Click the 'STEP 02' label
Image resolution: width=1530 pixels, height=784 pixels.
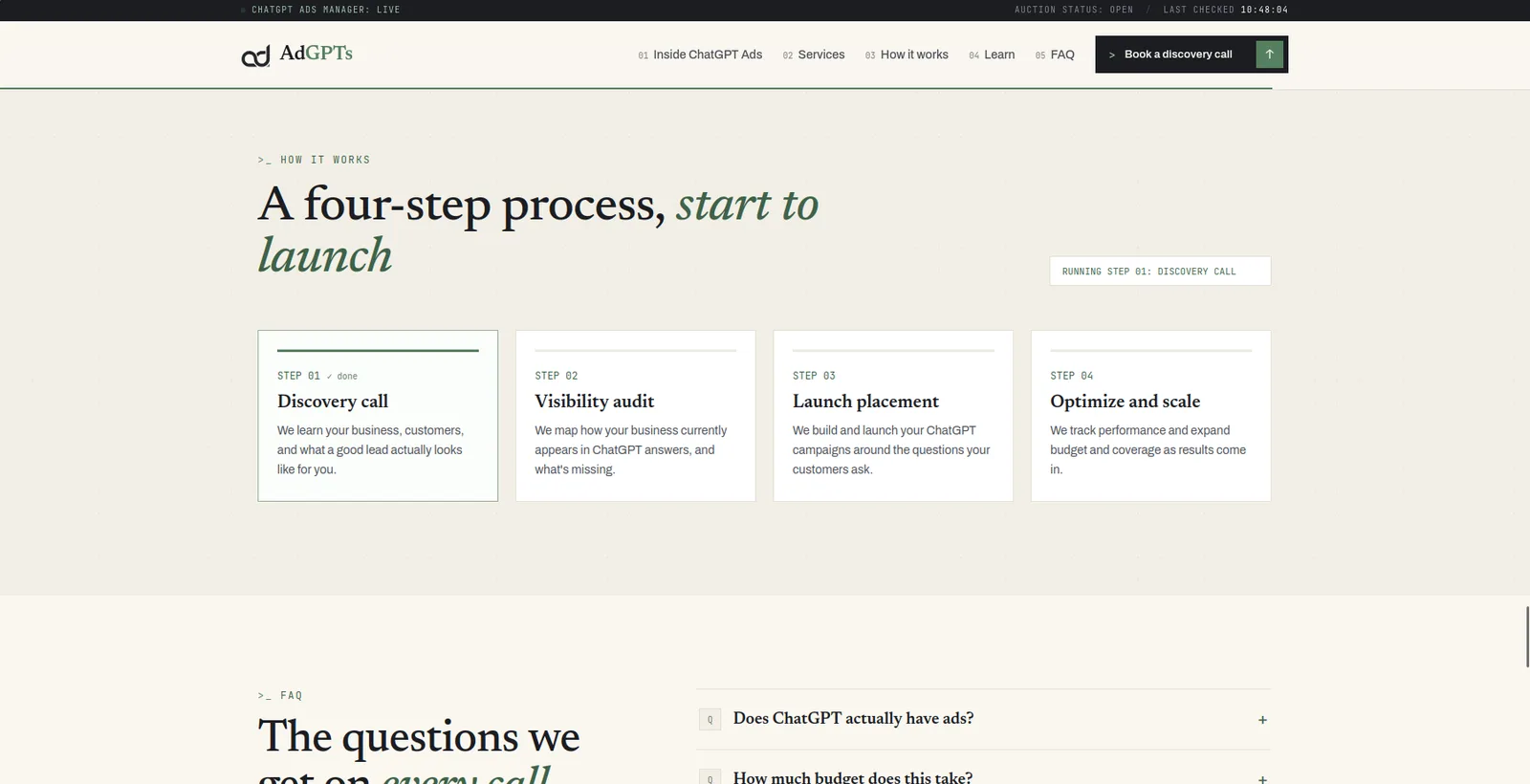[557, 376]
